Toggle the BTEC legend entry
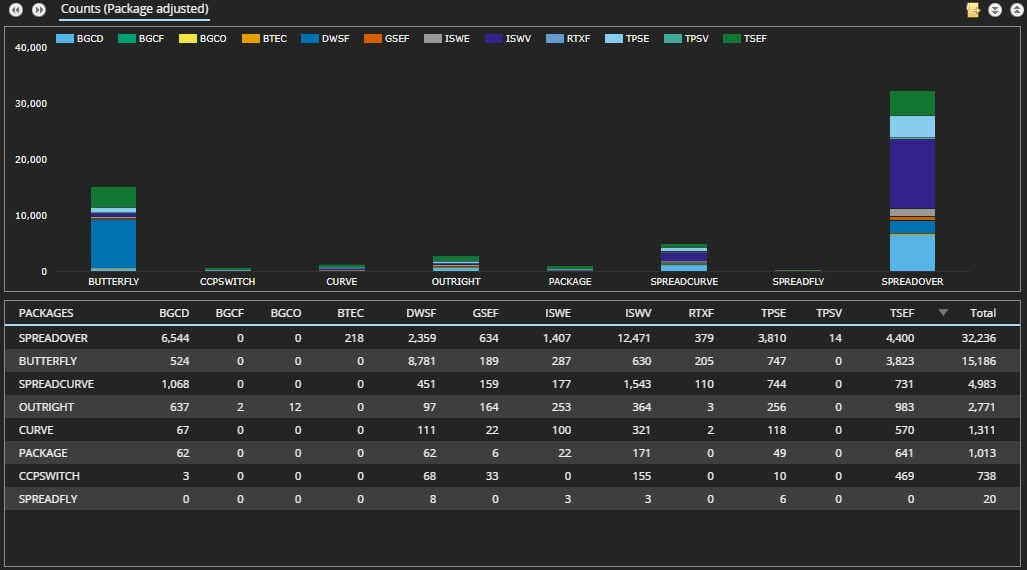The height and width of the screenshot is (570, 1027). 264,39
